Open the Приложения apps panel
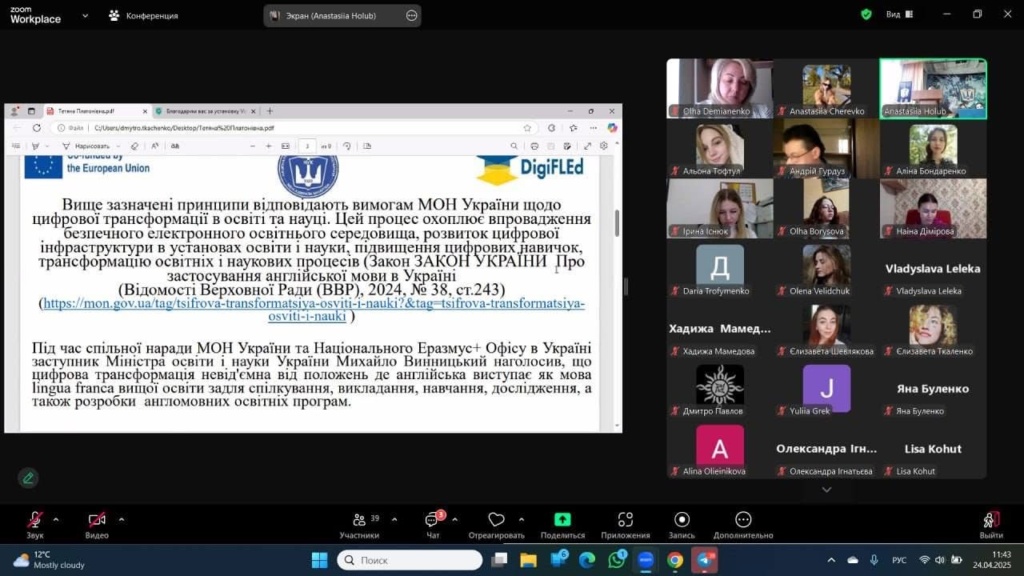Viewport: 1024px width, 576px height. 625,524
